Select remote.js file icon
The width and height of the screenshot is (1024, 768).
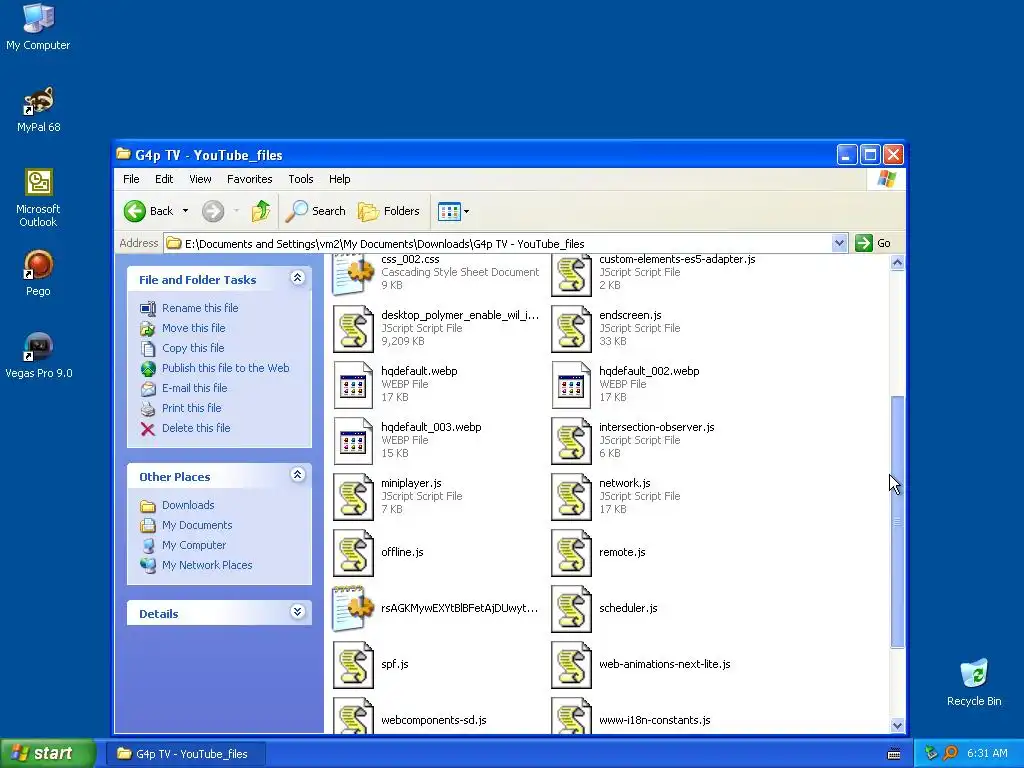pyautogui.click(x=571, y=553)
